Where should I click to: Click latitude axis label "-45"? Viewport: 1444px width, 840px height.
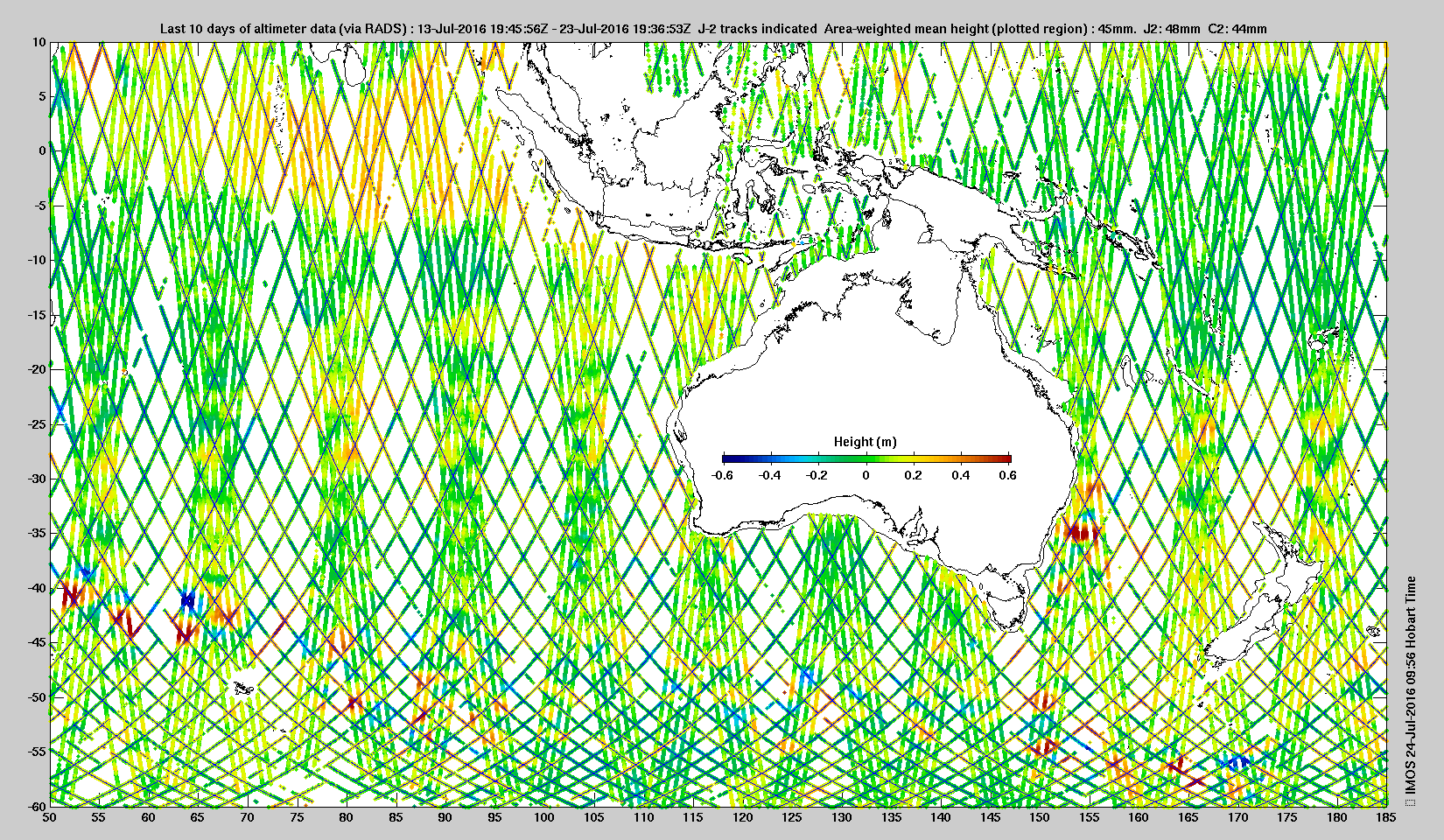[37, 642]
